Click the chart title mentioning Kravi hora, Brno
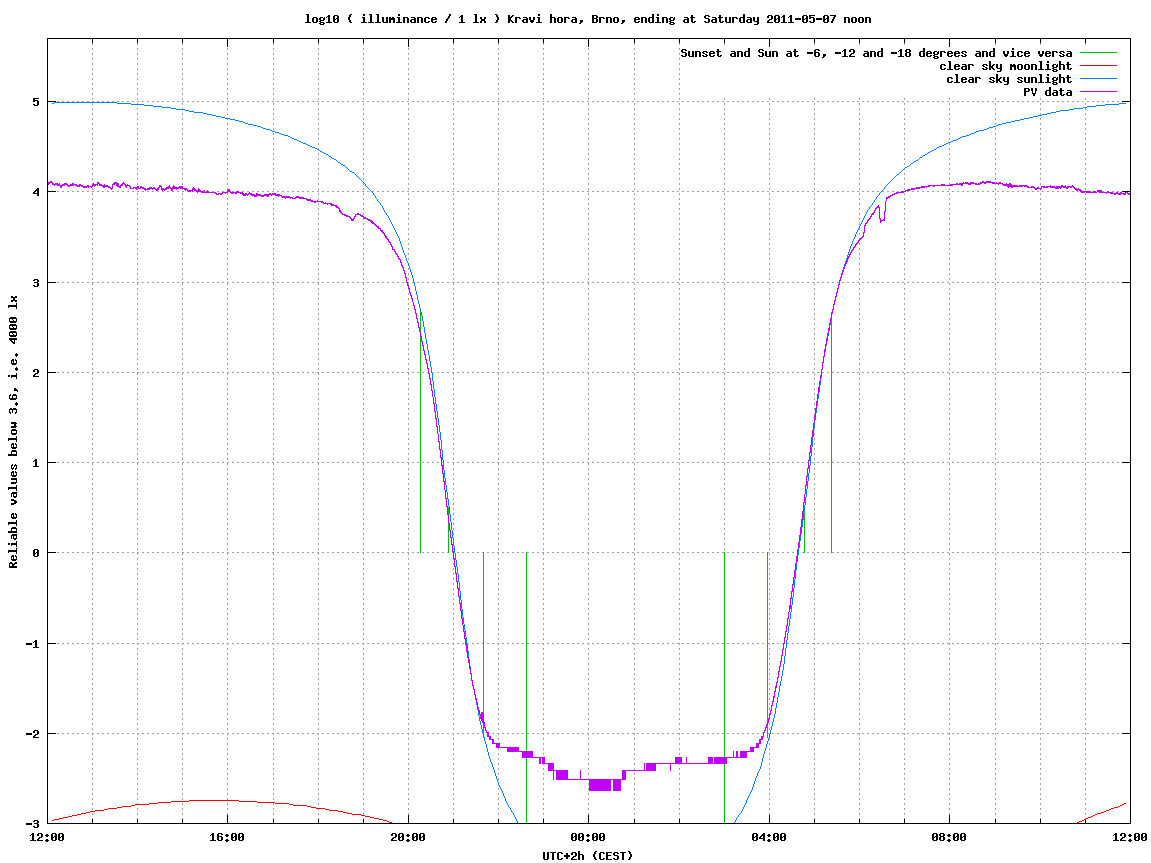The width and height of the screenshot is (1151, 863). 587,19
